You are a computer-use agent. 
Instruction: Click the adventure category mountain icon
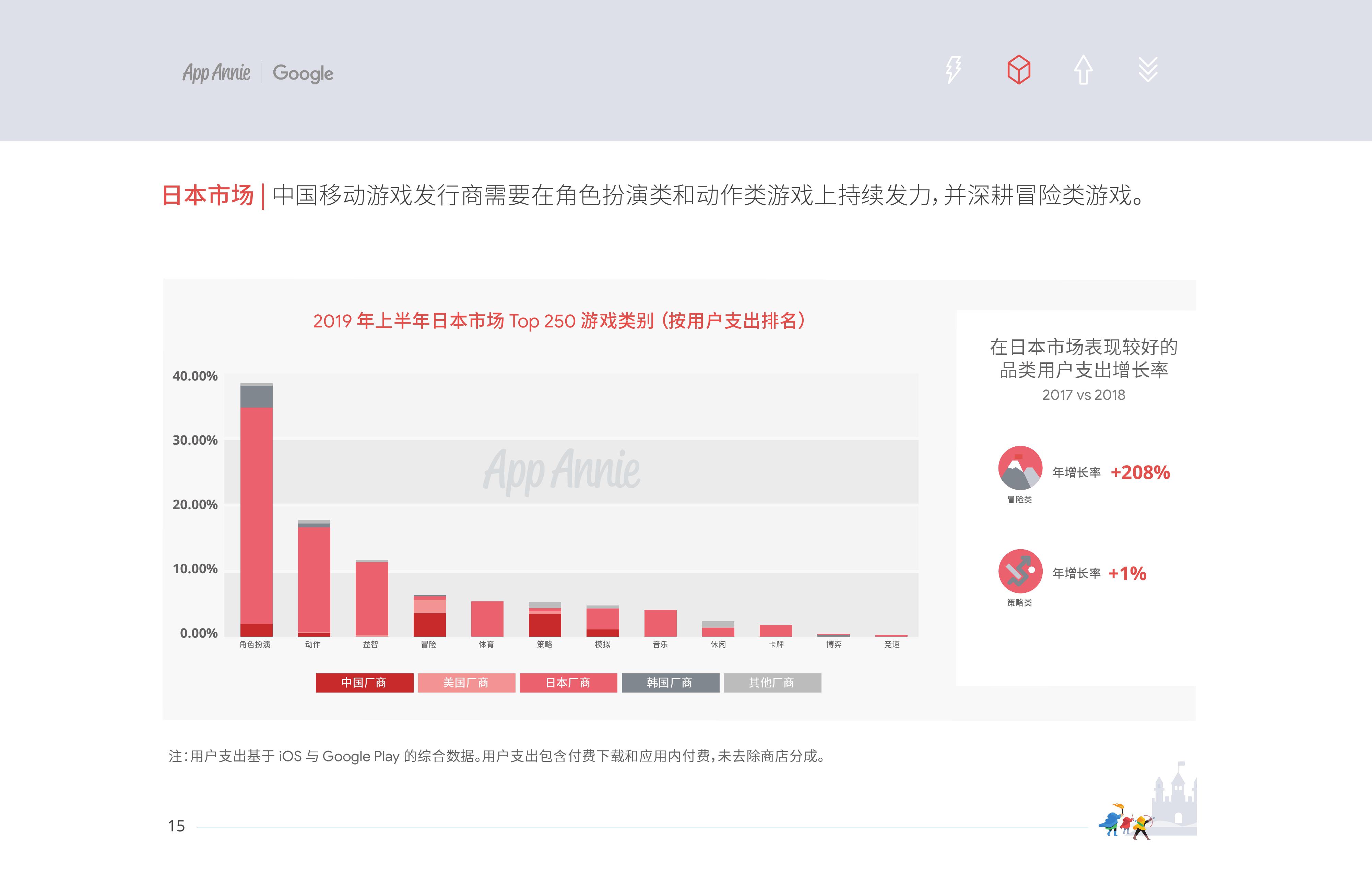[x=1020, y=468]
